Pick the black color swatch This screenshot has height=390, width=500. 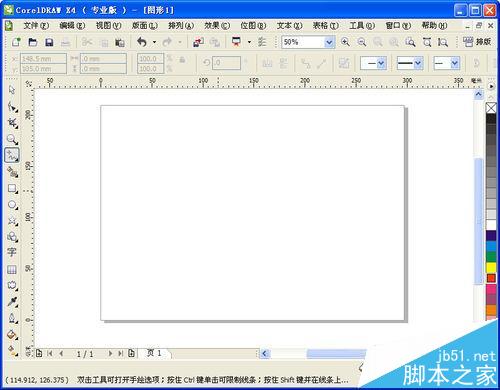click(x=491, y=119)
